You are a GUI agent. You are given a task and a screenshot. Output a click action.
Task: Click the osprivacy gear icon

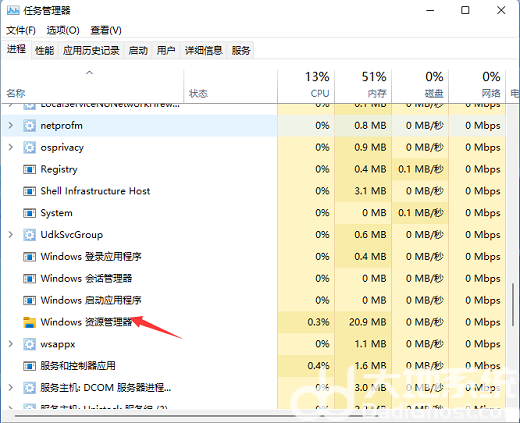(x=29, y=147)
